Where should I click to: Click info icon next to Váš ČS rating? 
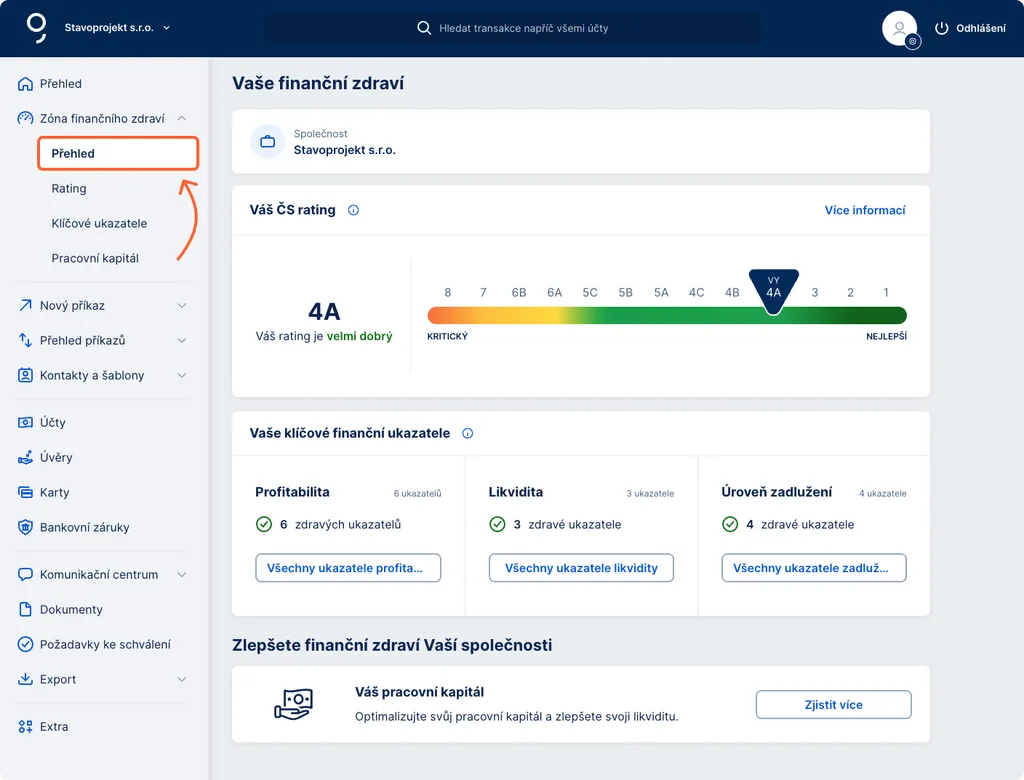353,210
